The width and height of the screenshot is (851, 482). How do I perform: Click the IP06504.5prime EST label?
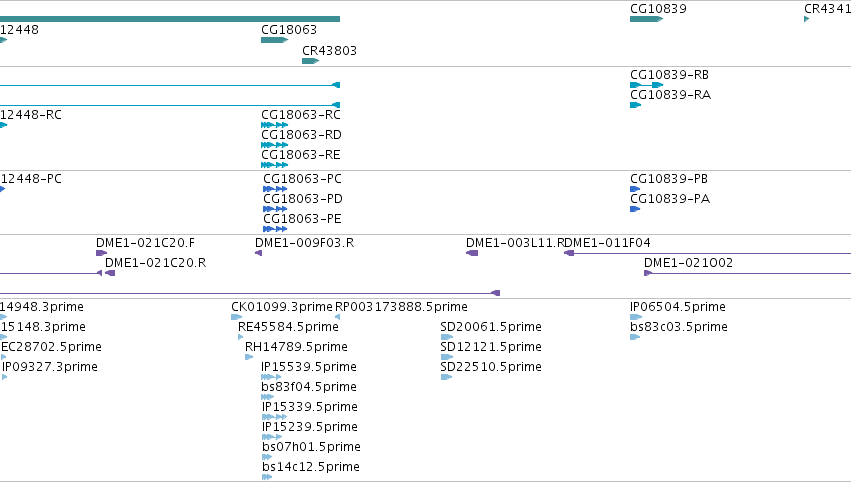click(677, 307)
